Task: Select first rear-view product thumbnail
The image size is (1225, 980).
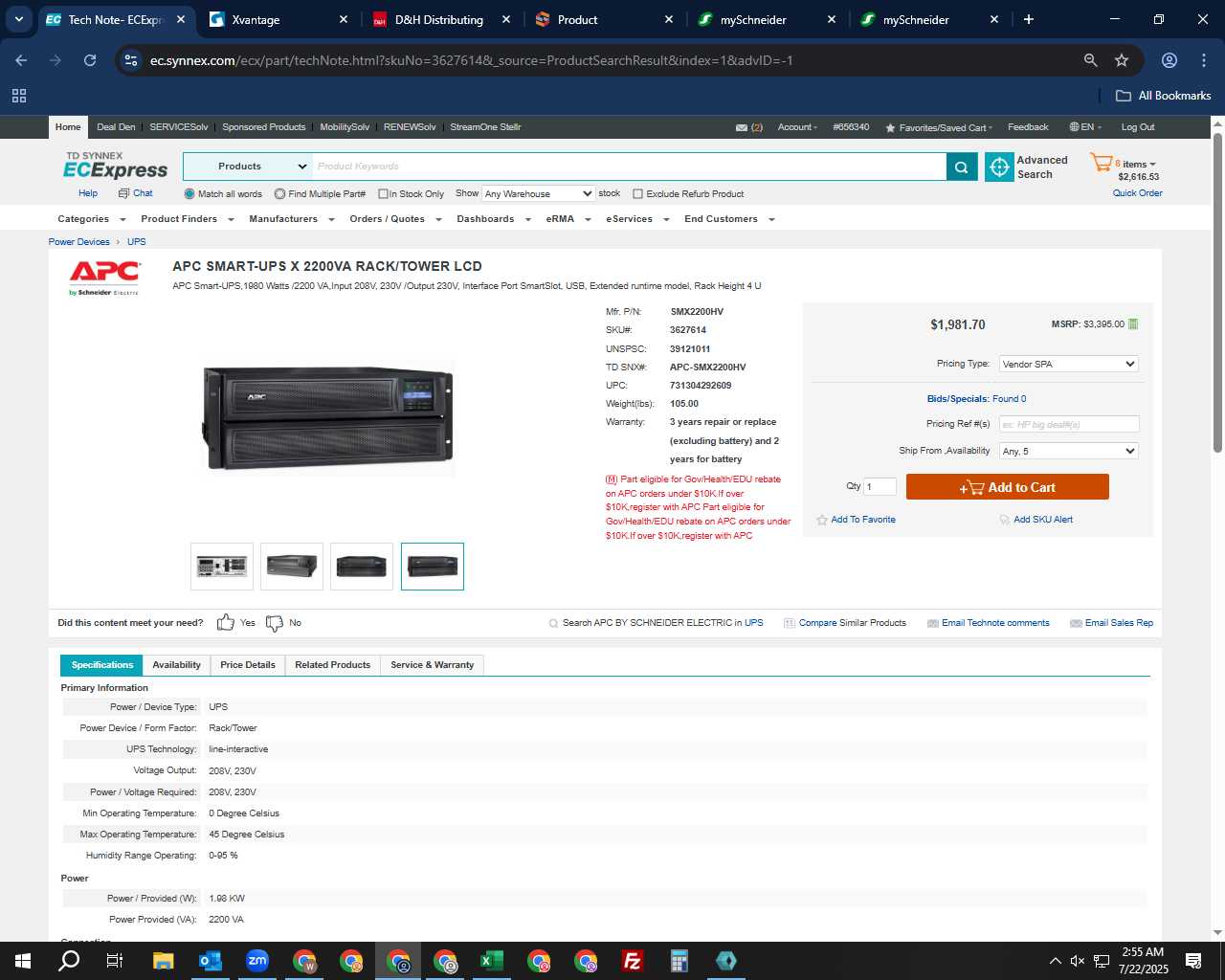Action: [222, 567]
